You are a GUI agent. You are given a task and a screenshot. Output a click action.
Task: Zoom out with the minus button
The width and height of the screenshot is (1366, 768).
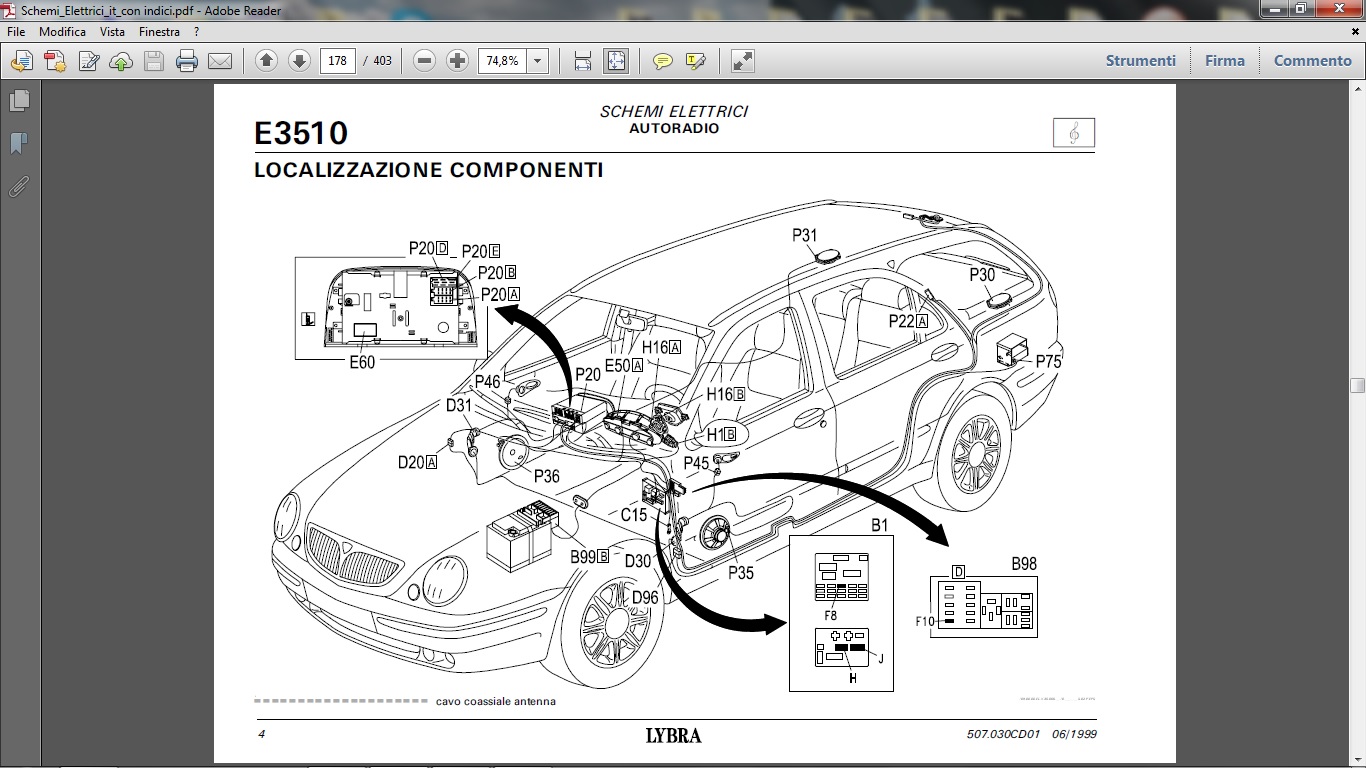pos(424,61)
